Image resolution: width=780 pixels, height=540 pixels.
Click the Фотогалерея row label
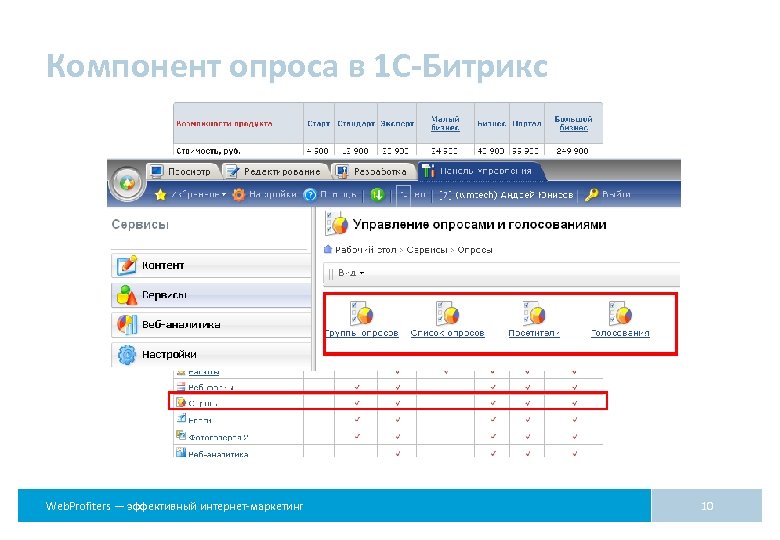pyautogui.click(x=218, y=438)
